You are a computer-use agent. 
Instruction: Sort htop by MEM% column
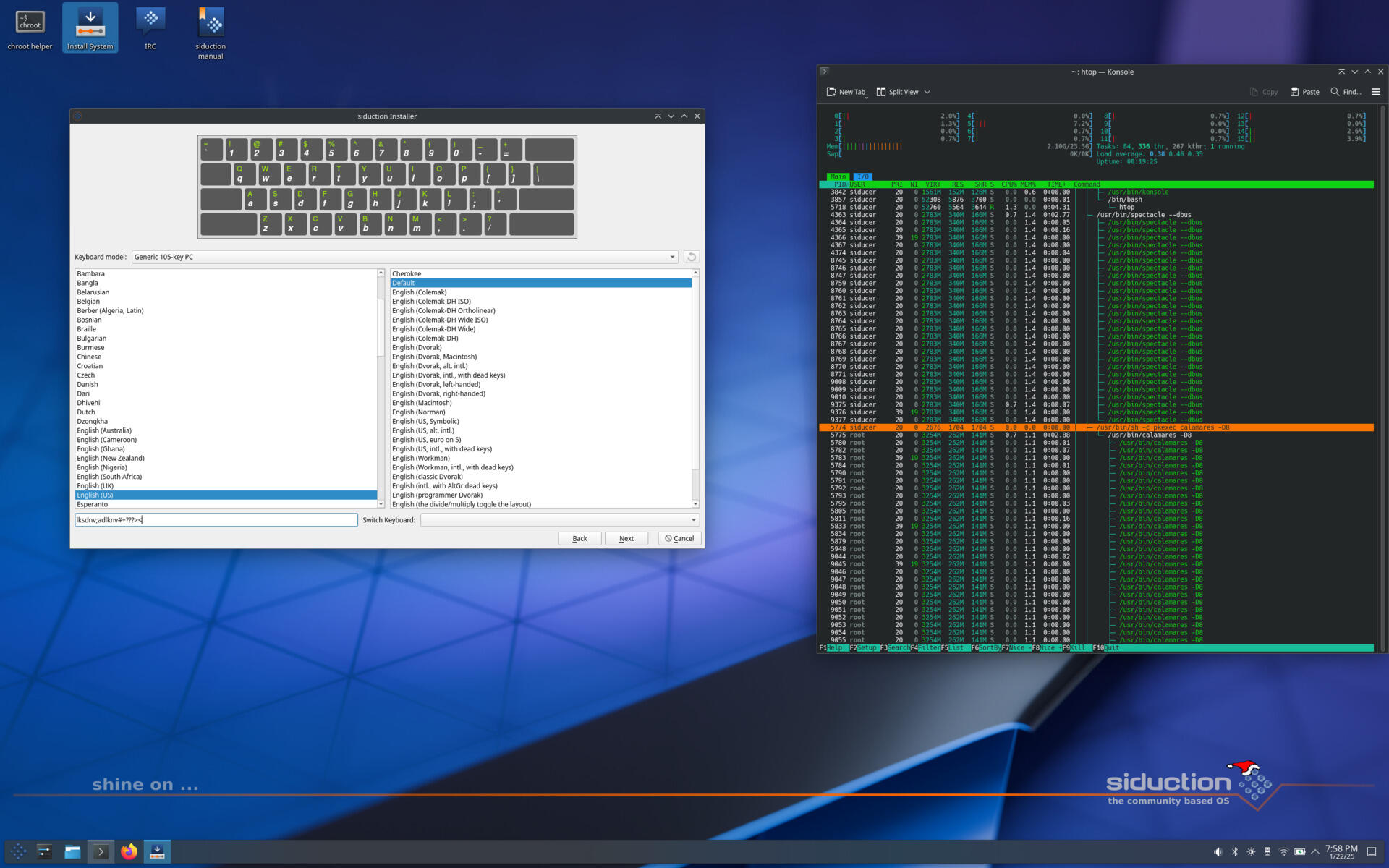pos(1028,184)
